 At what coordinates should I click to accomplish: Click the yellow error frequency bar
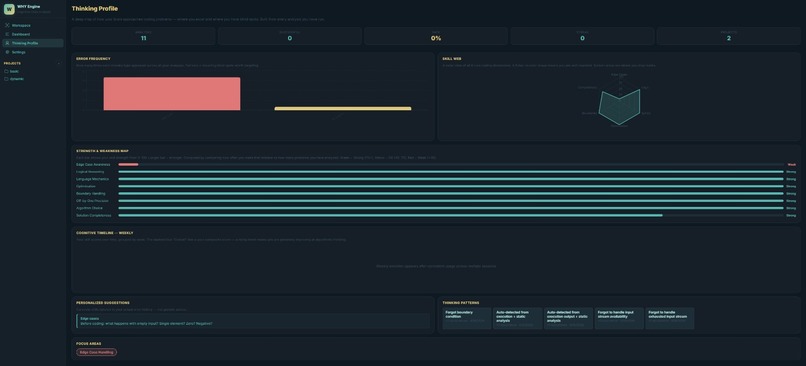point(343,108)
